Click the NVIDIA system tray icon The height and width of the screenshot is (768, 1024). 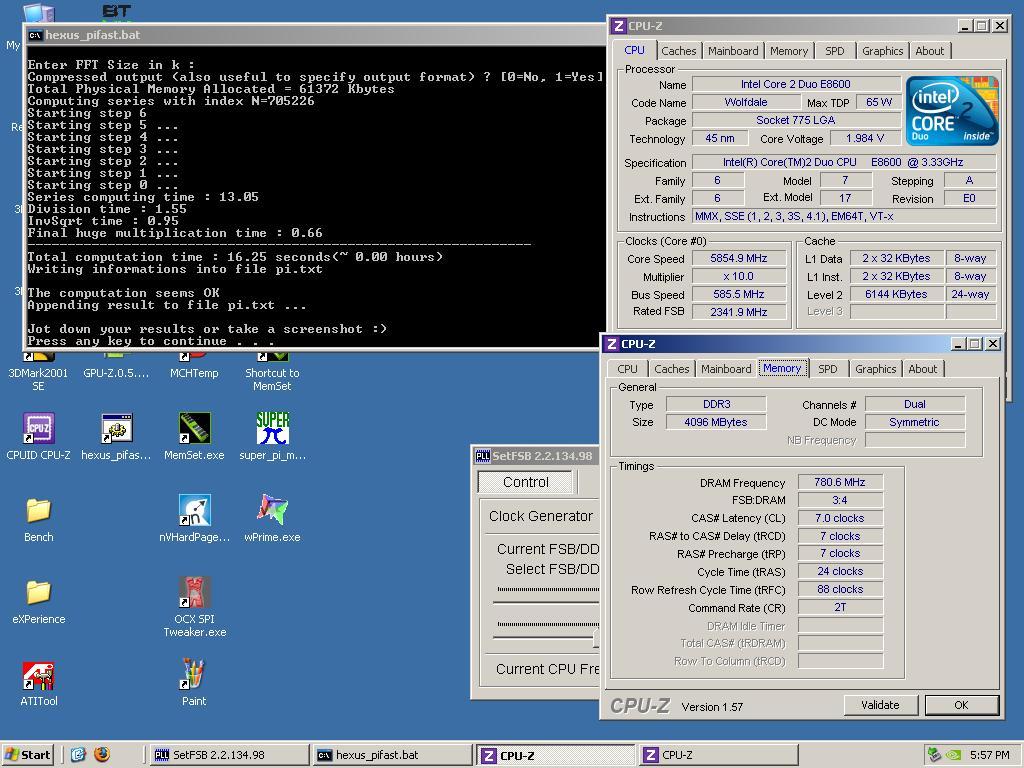[953, 755]
